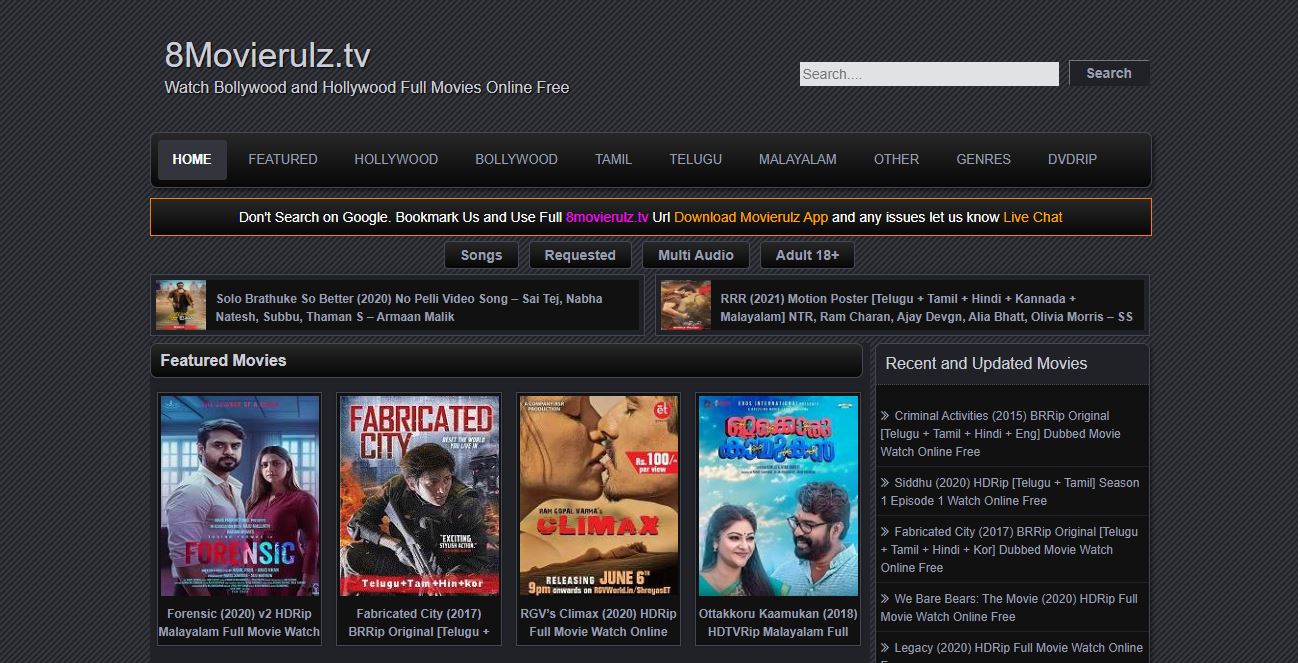Click the Adult 18+ button
Image resolution: width=1298 pixels, height=663 pixels.
pyautogui.click(x=807, y=255)
